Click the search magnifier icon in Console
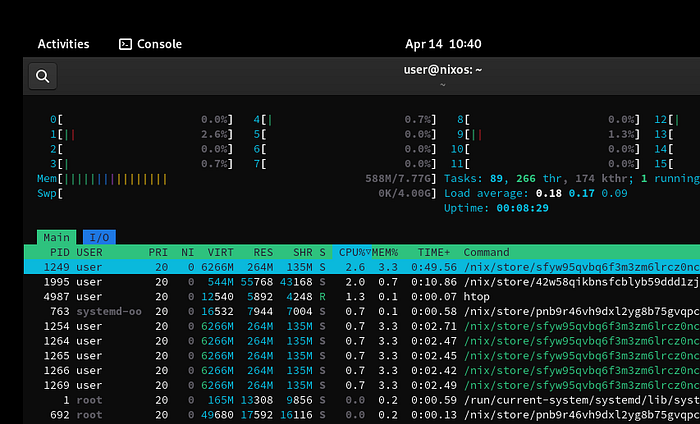 (x=43, y=76)
